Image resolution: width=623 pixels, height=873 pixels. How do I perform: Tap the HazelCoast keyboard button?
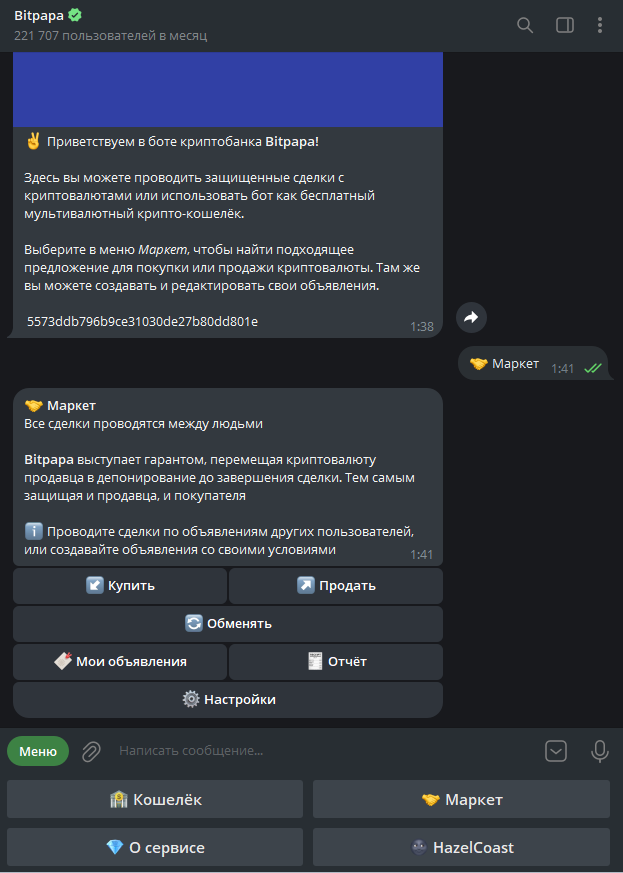pyautogui.click(x=461, y=847)
